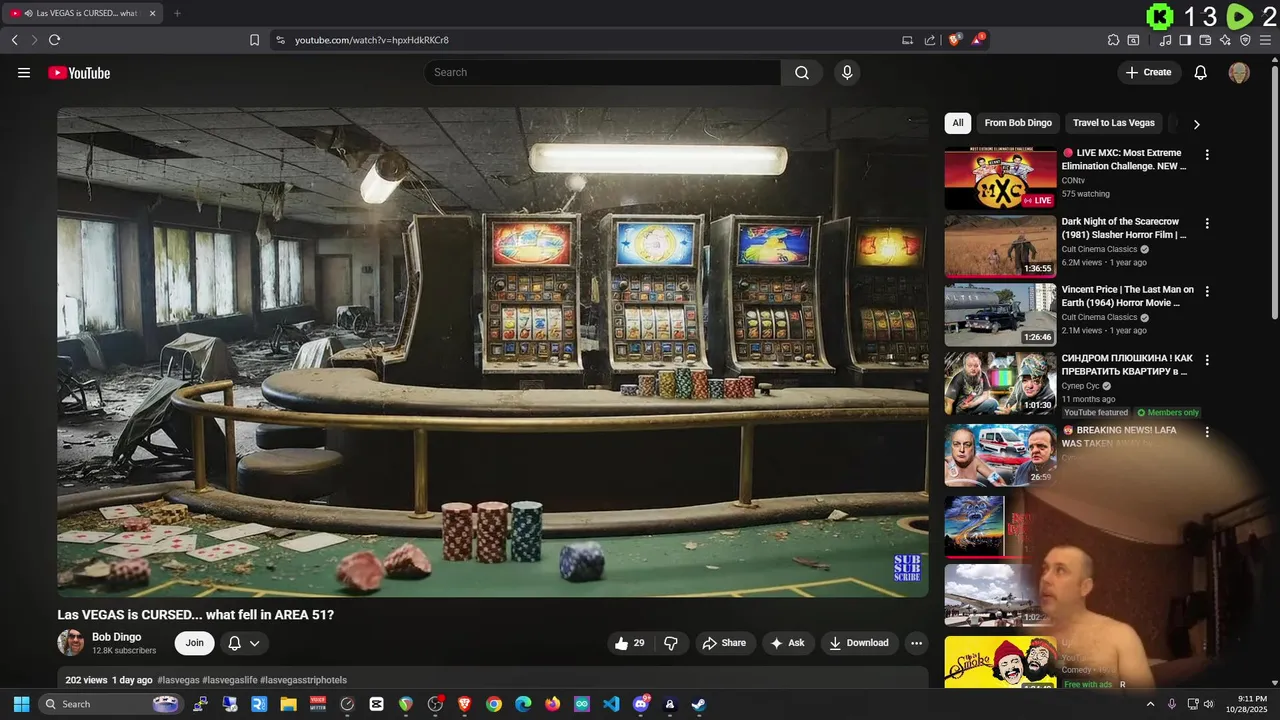Open channel notification preferences bell dropdown
Viewport: 1280px width, 720px height.
pos(243,643)
